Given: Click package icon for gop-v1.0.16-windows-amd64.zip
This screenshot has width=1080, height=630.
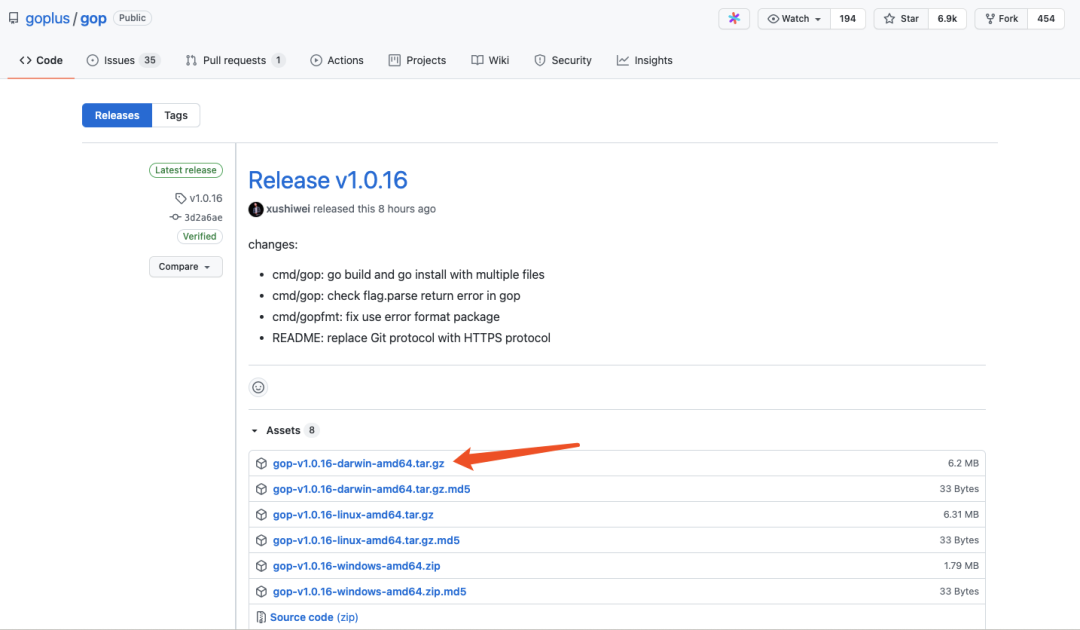Looking at the screenshot, I should click(261, 566).
